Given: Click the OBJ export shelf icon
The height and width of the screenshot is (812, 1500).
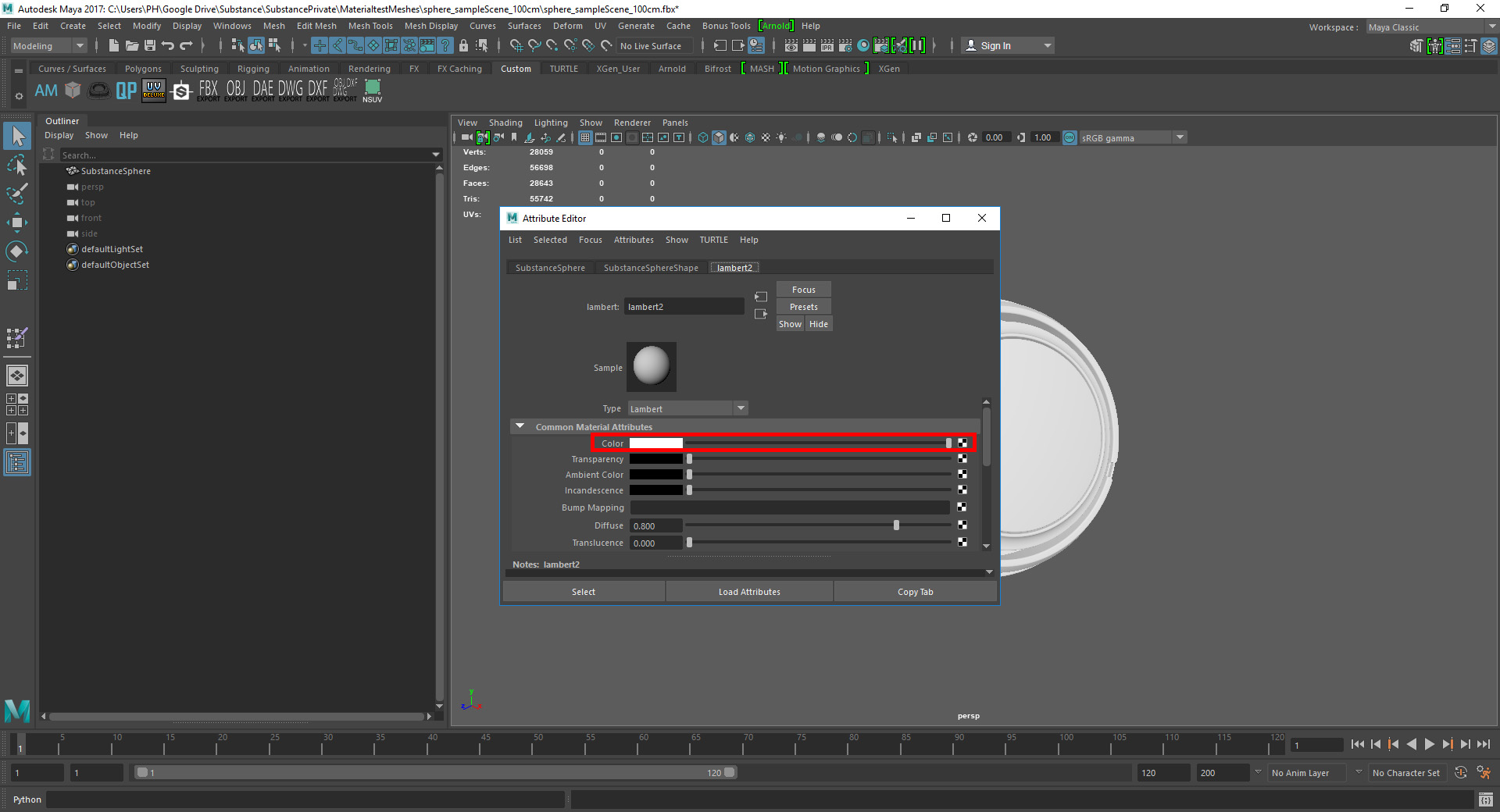Looking at the screenshot, I should pos(235,91).
